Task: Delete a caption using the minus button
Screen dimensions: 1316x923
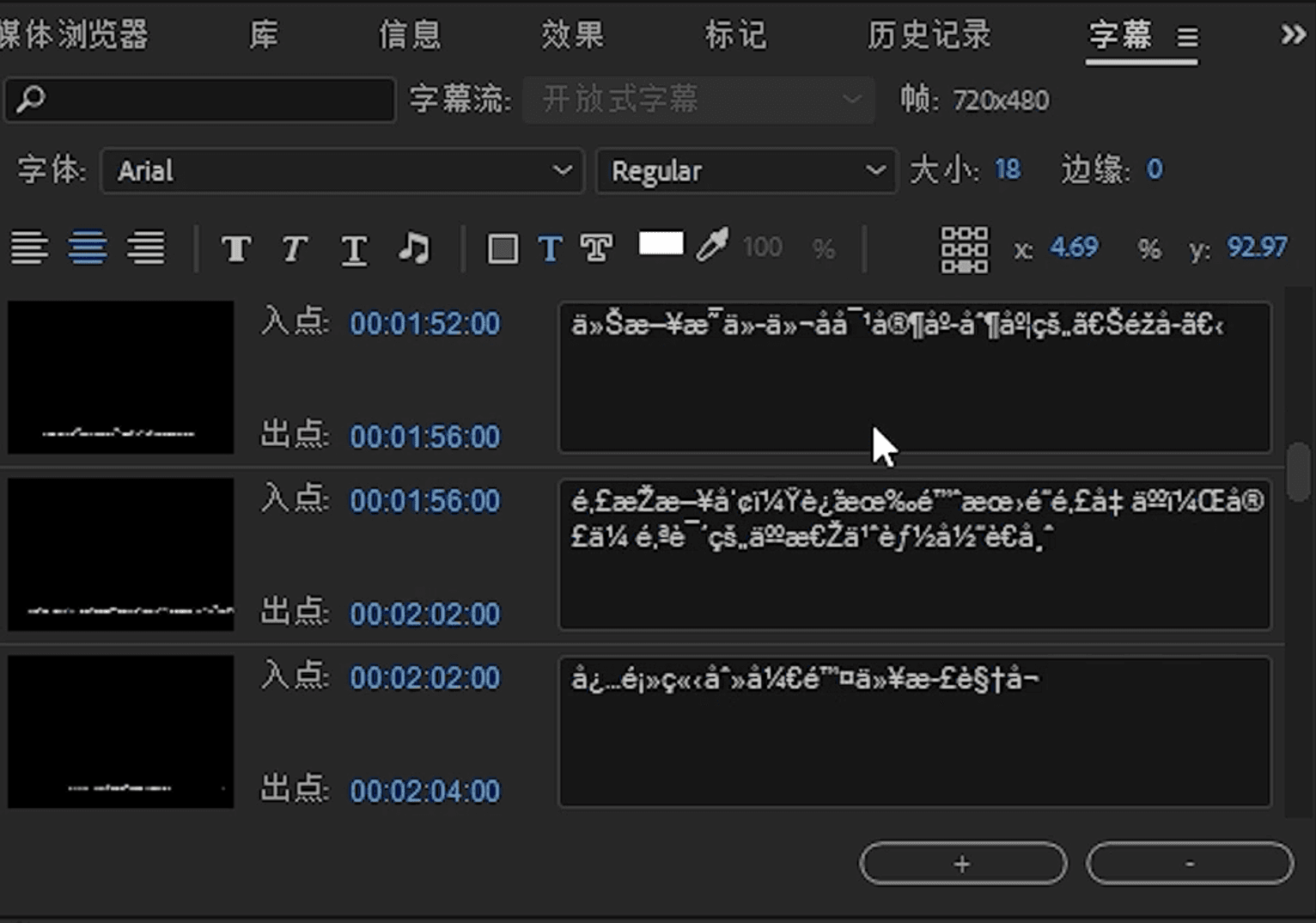Action: click(x=1189, y=863)
